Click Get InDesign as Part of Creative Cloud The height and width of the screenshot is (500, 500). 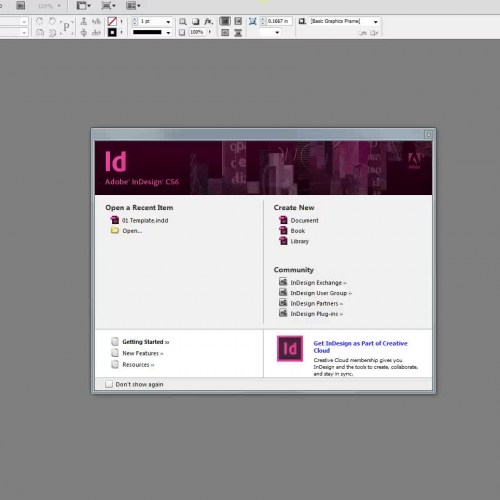(360, 347)
